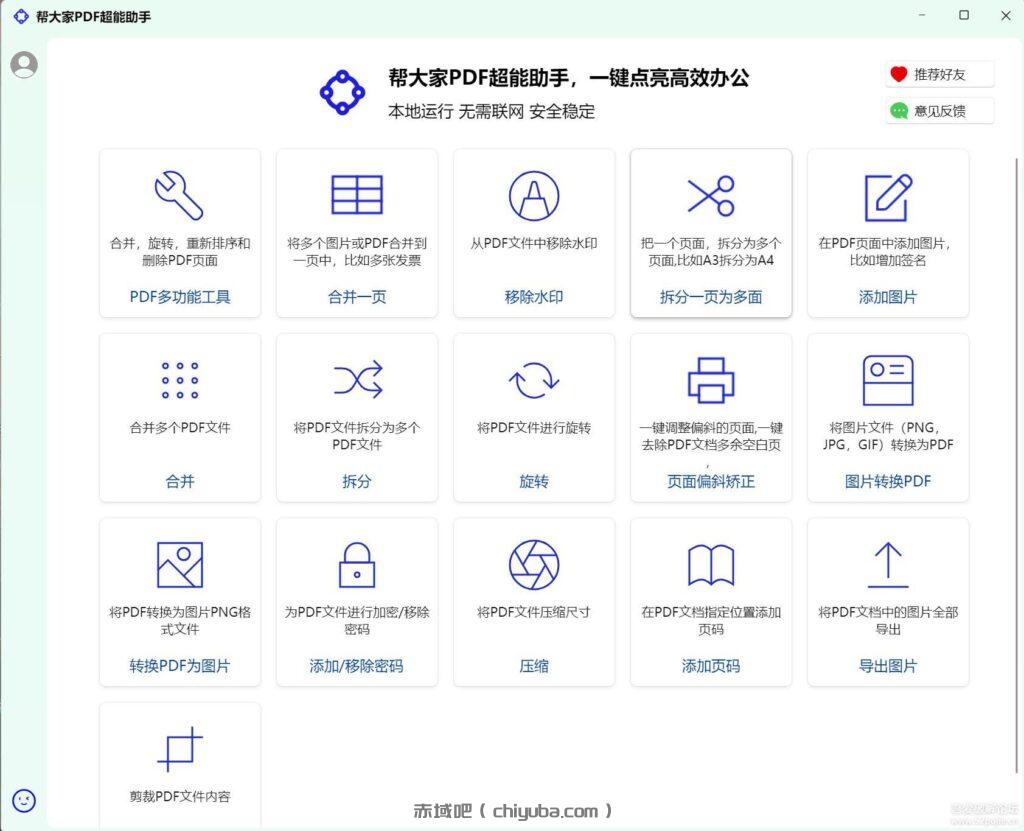Click the smiley face icon bottom left

click(x=24, y=800)
